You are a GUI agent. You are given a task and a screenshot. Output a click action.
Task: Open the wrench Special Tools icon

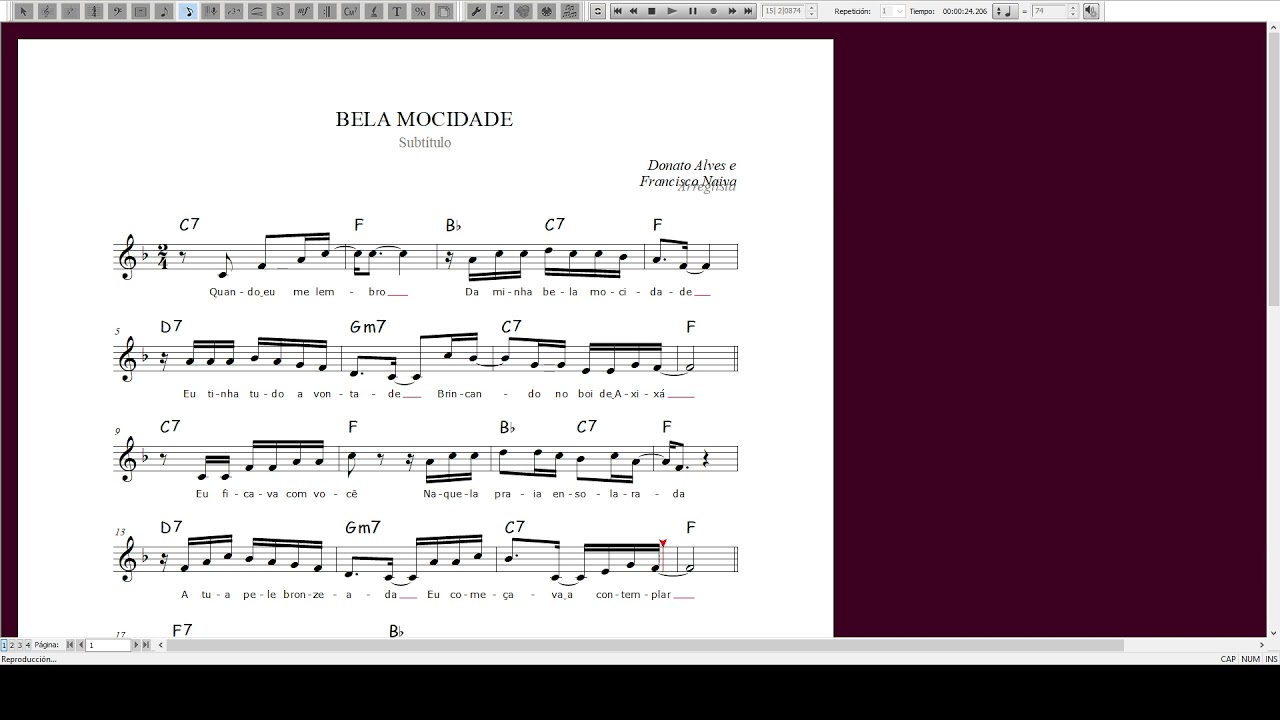[x=476, y=11]
